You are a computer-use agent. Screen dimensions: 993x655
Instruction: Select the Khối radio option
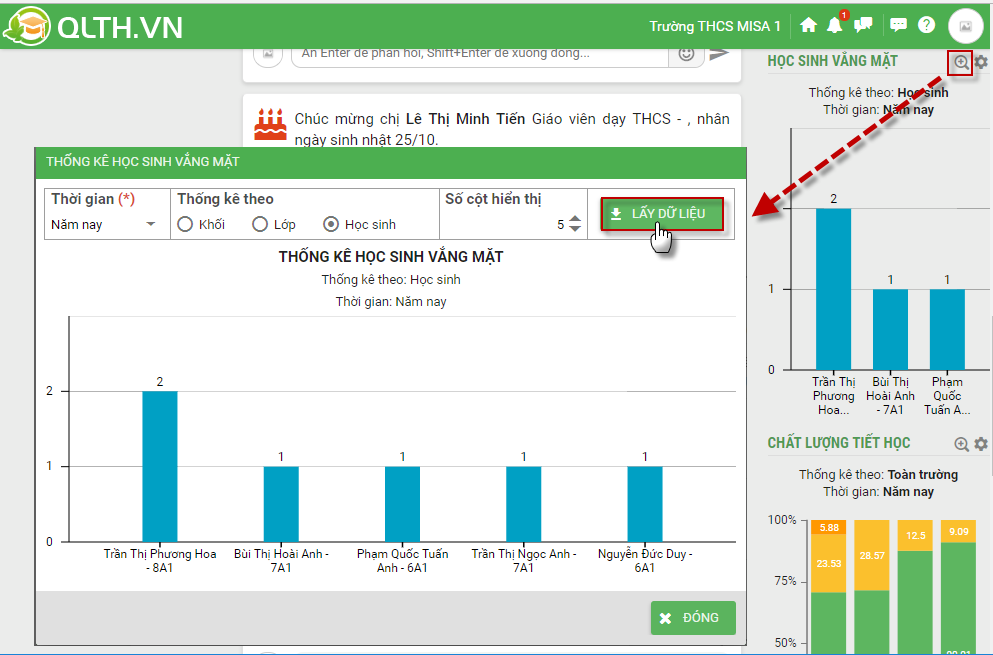(x=185, y=224)
